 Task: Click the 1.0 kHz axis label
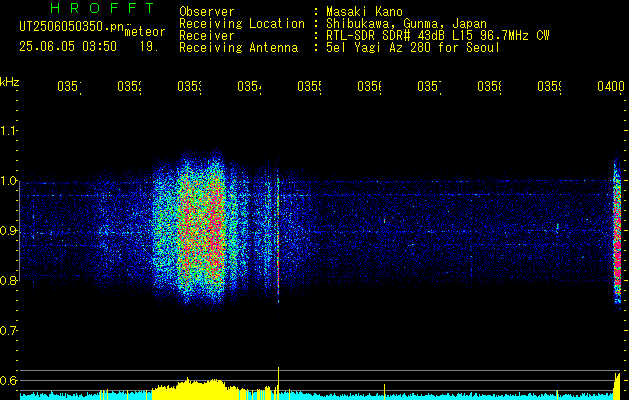8,181
